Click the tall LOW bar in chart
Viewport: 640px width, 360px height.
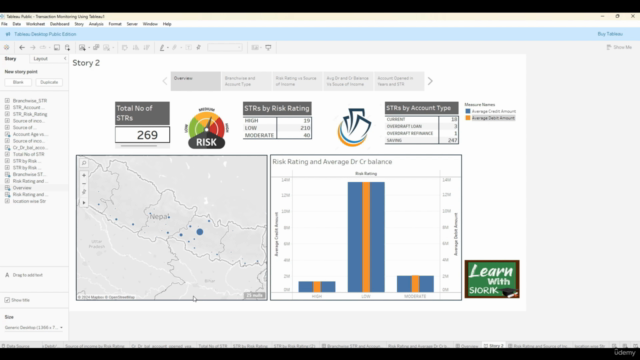tap(366, 237)
